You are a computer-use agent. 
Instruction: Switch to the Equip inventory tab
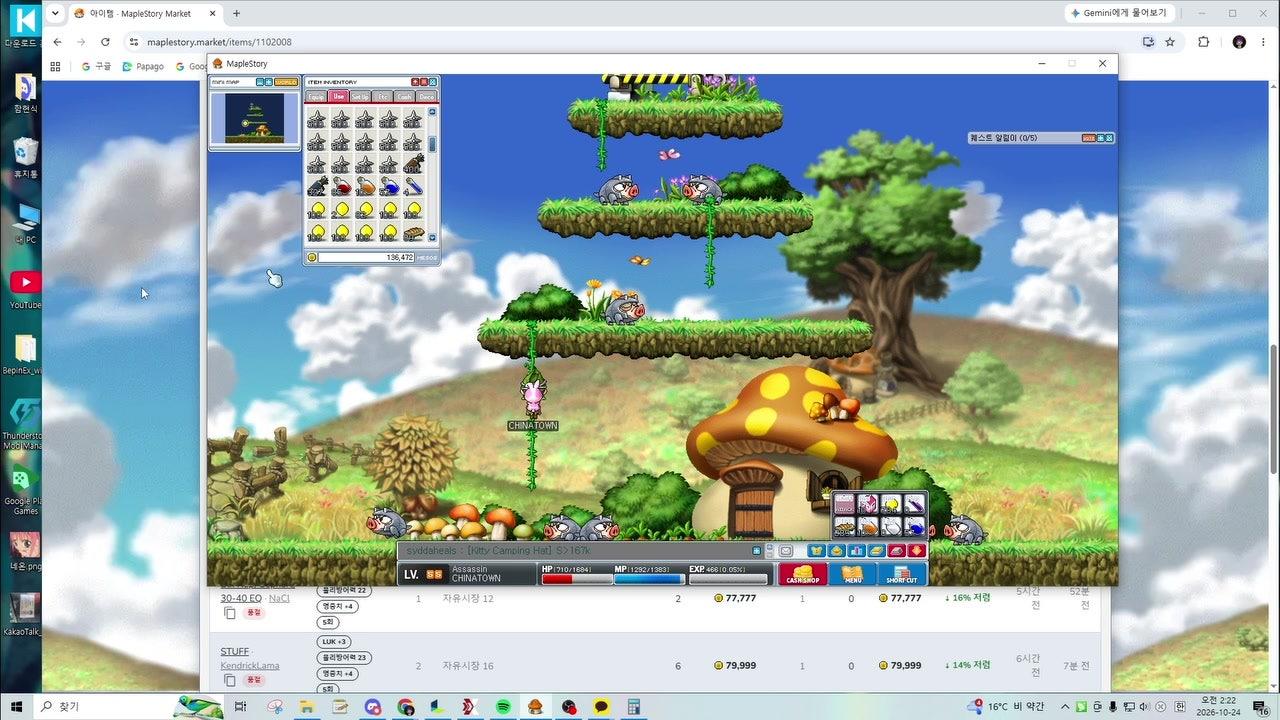(316, 97)
